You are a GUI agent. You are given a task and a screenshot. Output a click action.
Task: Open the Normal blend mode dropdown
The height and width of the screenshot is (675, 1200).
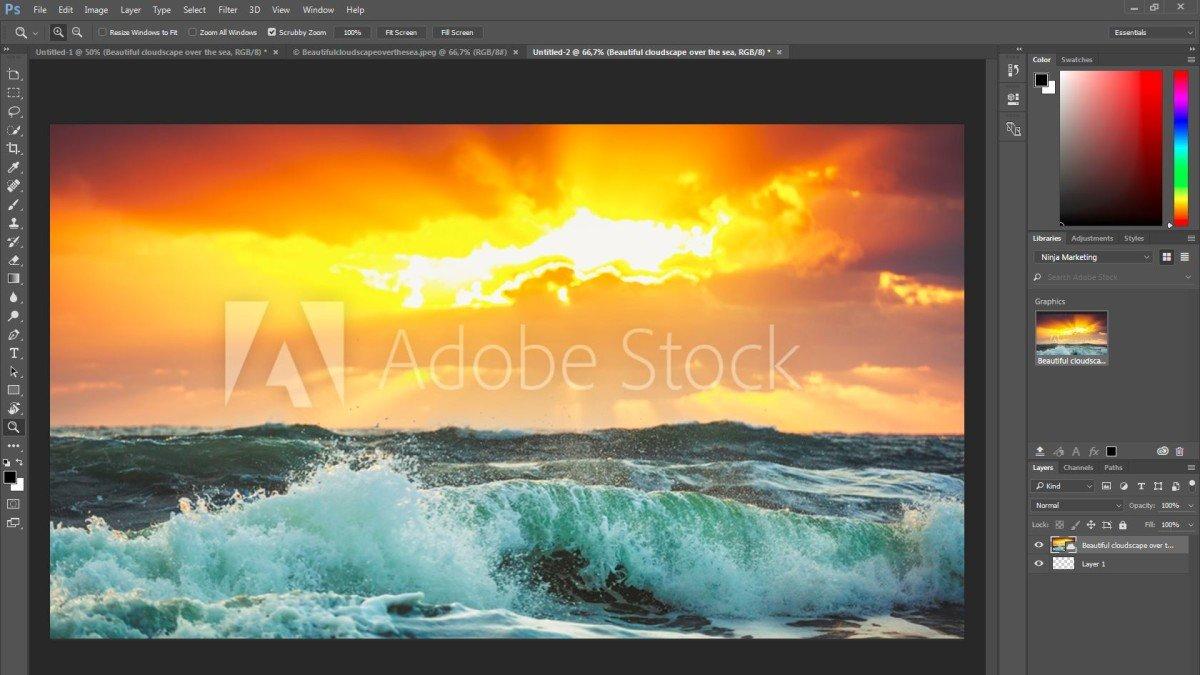(x=1078, y=505)
